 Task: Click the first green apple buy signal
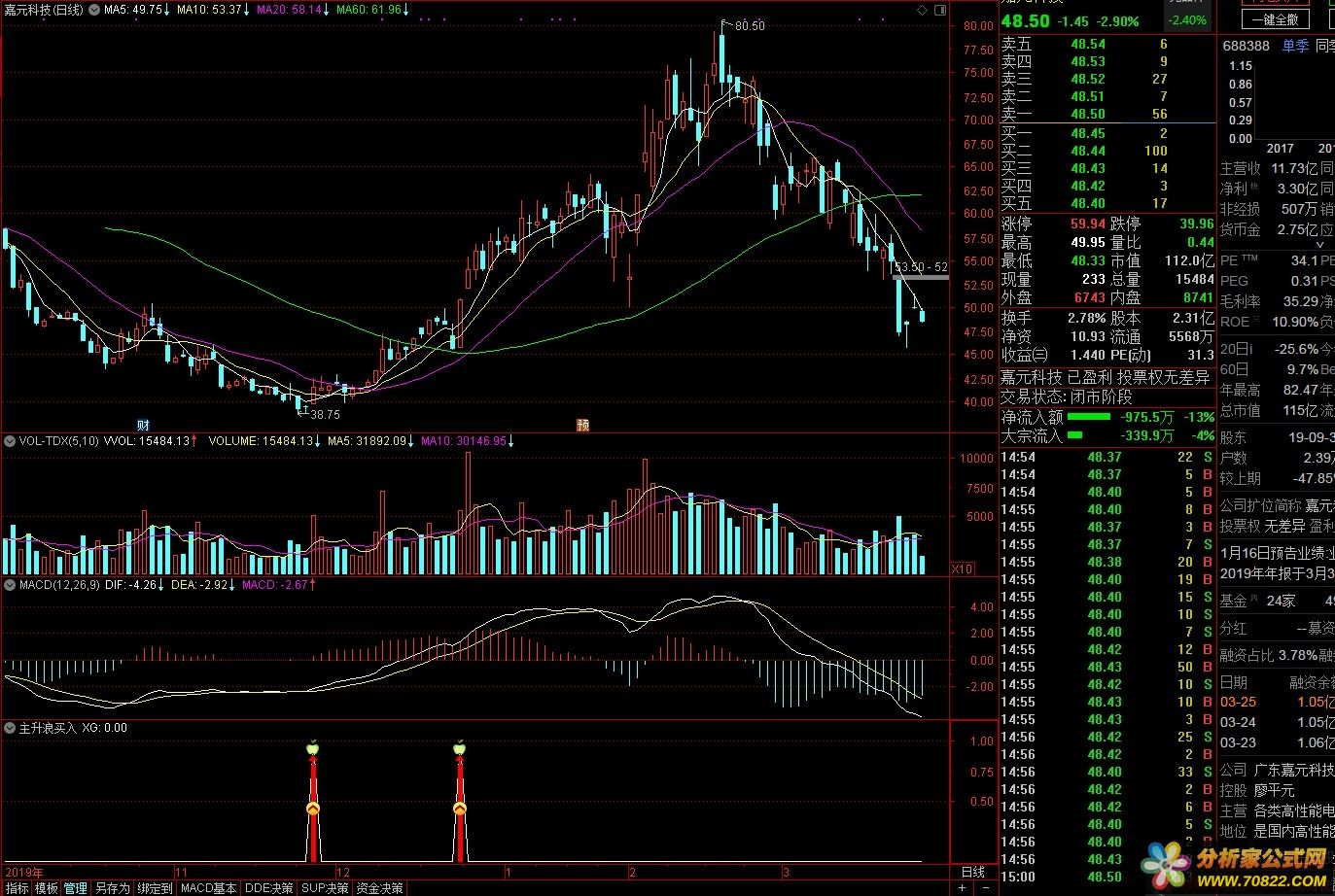pyautogui.click(x=312, y=747)
